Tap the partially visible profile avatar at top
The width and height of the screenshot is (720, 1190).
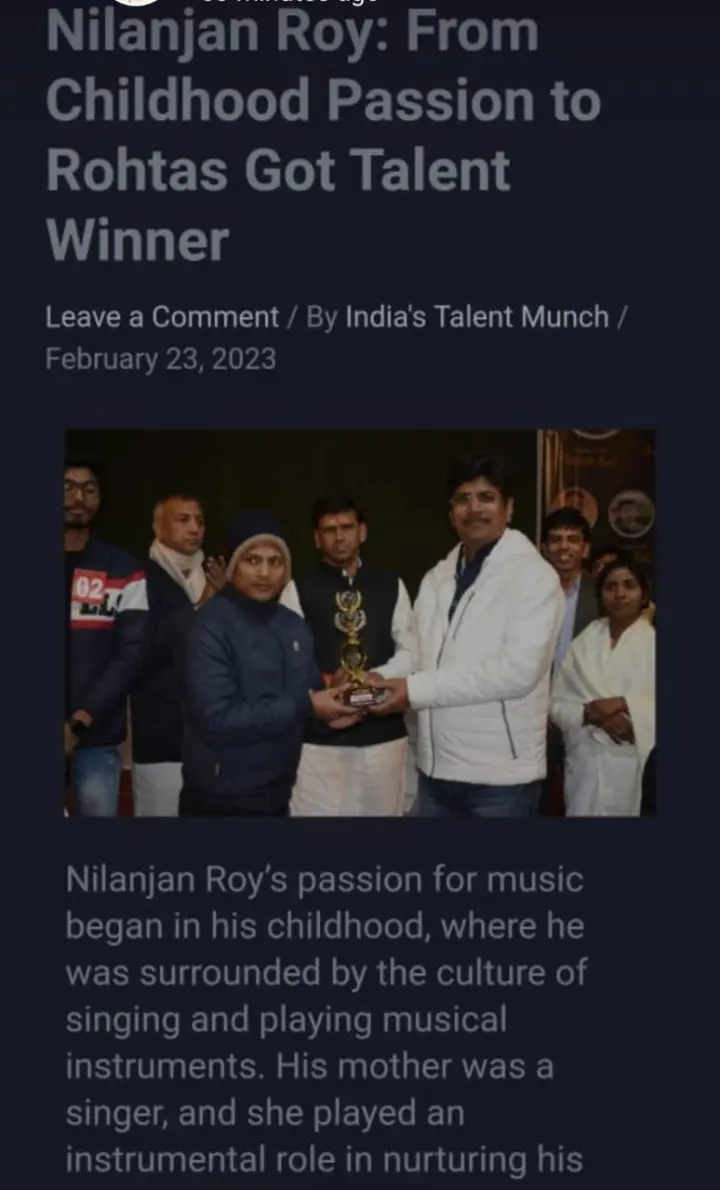point(135,2)
